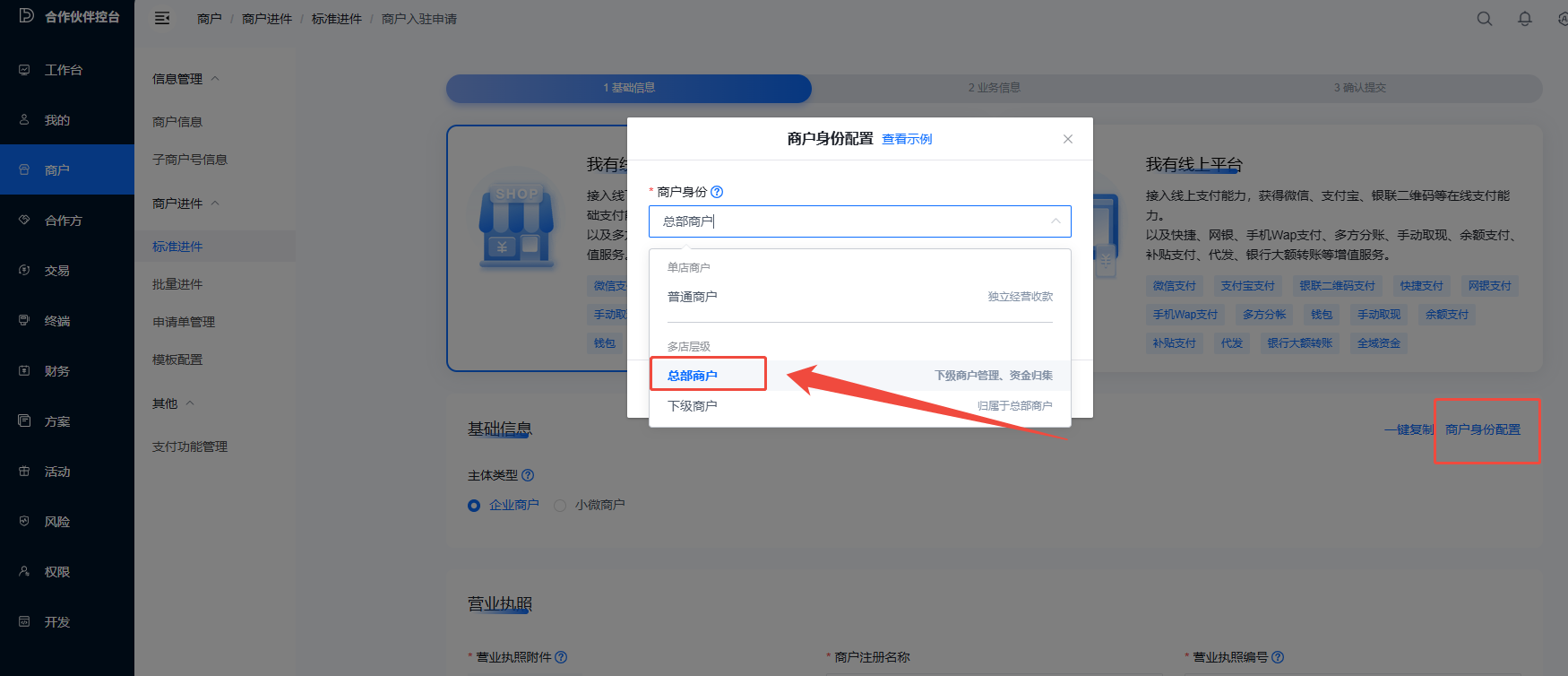Click the 查看示例 link in dialog
This screenshot has height=676, width=1568.
point(907,139)
